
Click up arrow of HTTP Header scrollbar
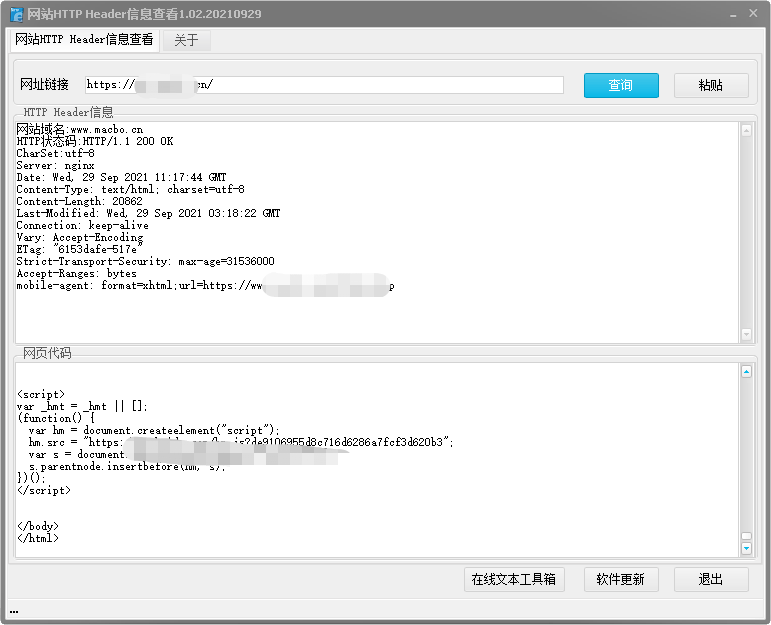(746, 130)
